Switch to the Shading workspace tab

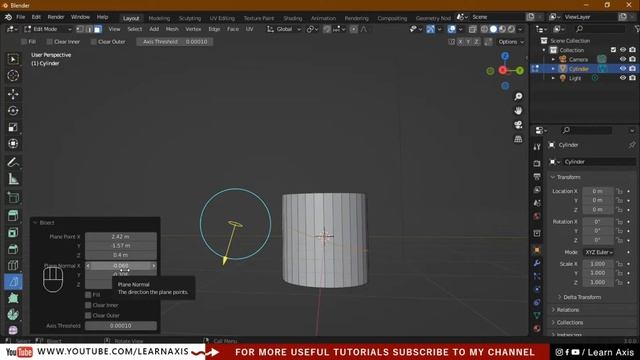(293, 18)
